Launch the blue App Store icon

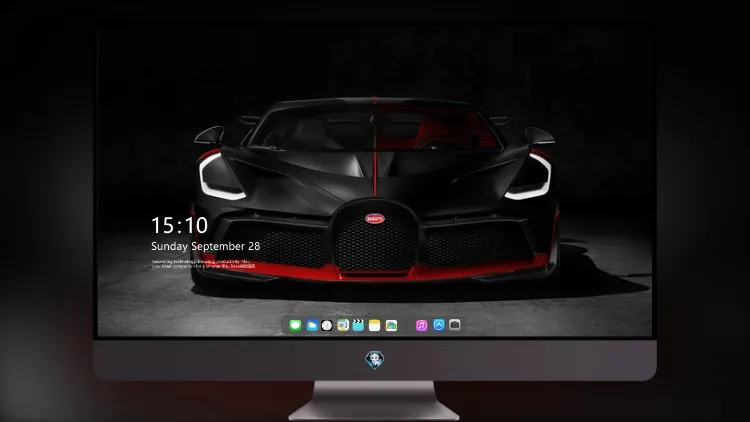point(439,325)
